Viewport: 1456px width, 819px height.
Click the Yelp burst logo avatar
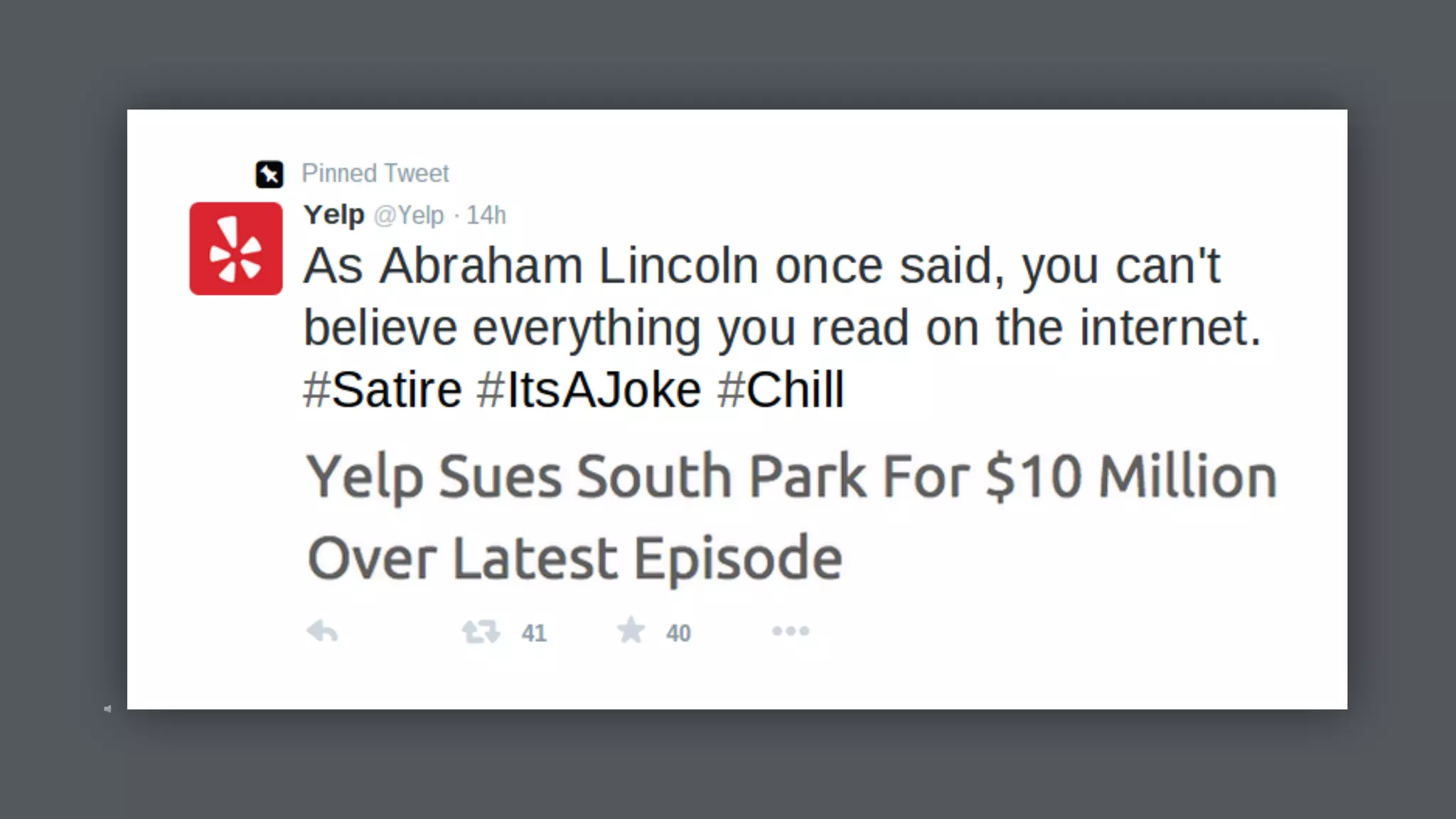click(x=236, y=249)
